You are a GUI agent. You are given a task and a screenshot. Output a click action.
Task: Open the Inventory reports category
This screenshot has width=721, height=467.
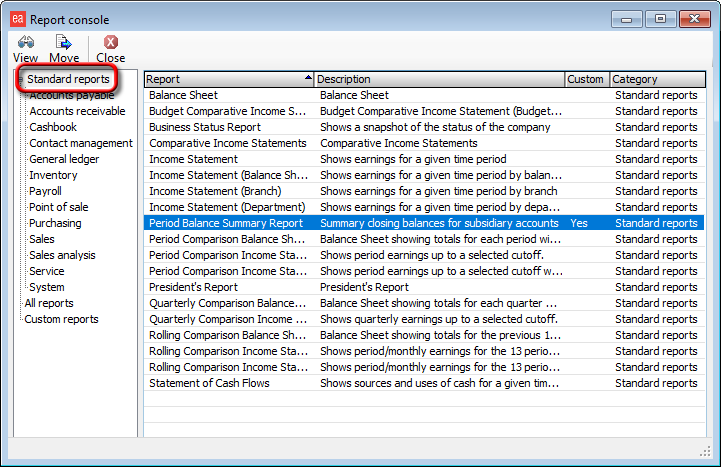[x=53, y=175]
